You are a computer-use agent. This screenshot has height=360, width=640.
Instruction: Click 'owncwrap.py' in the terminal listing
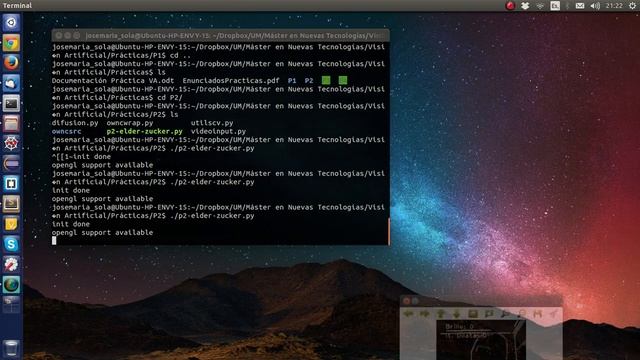tap(130, 122)
